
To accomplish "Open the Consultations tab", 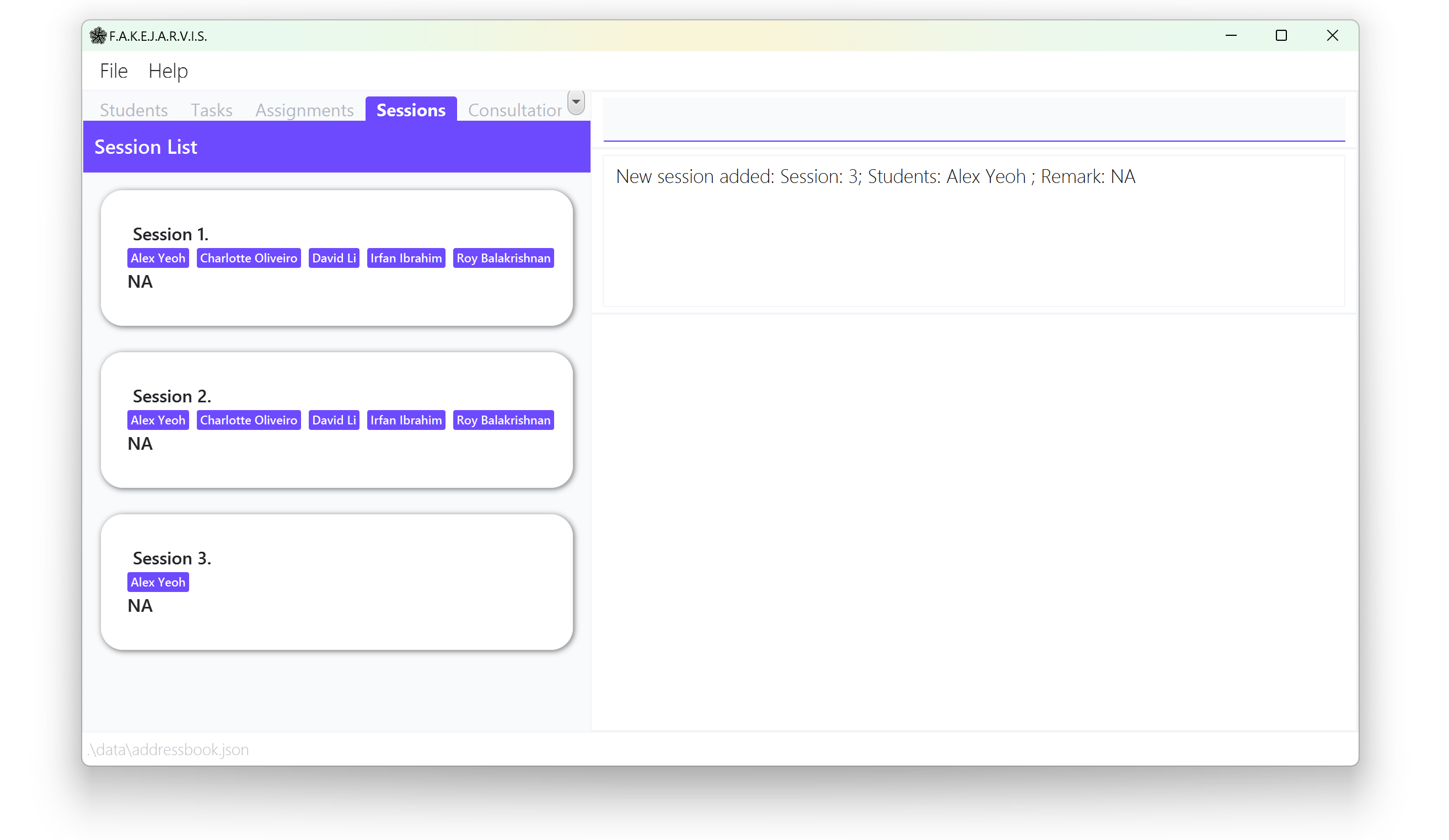I will coord(514,110).
